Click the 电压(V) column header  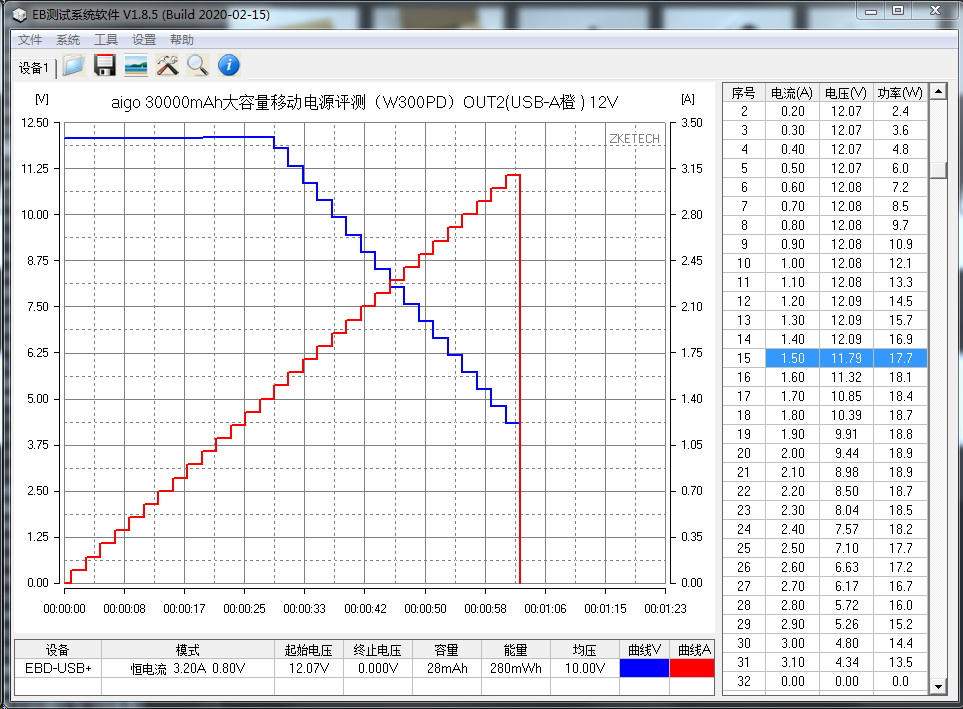click(x=846, y=93)
